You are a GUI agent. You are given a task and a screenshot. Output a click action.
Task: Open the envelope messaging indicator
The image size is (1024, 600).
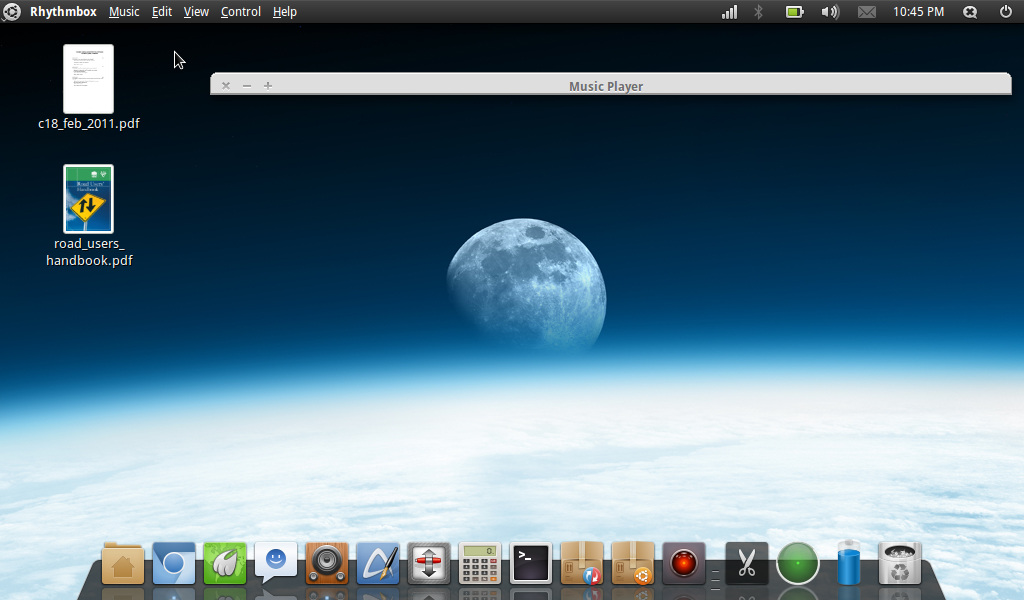point(867,12)
